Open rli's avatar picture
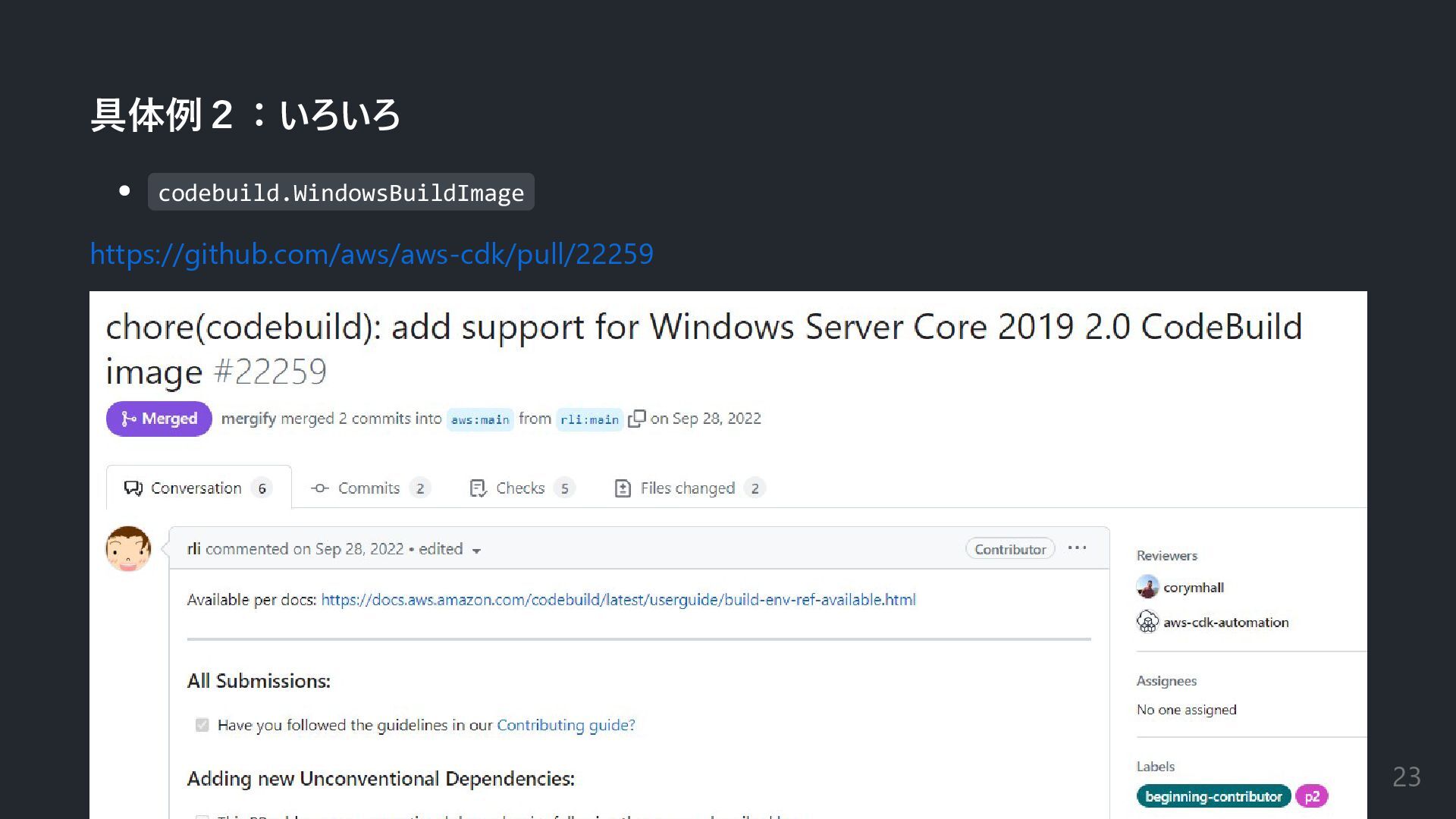1456x819 pixels. tap(128, 549)
